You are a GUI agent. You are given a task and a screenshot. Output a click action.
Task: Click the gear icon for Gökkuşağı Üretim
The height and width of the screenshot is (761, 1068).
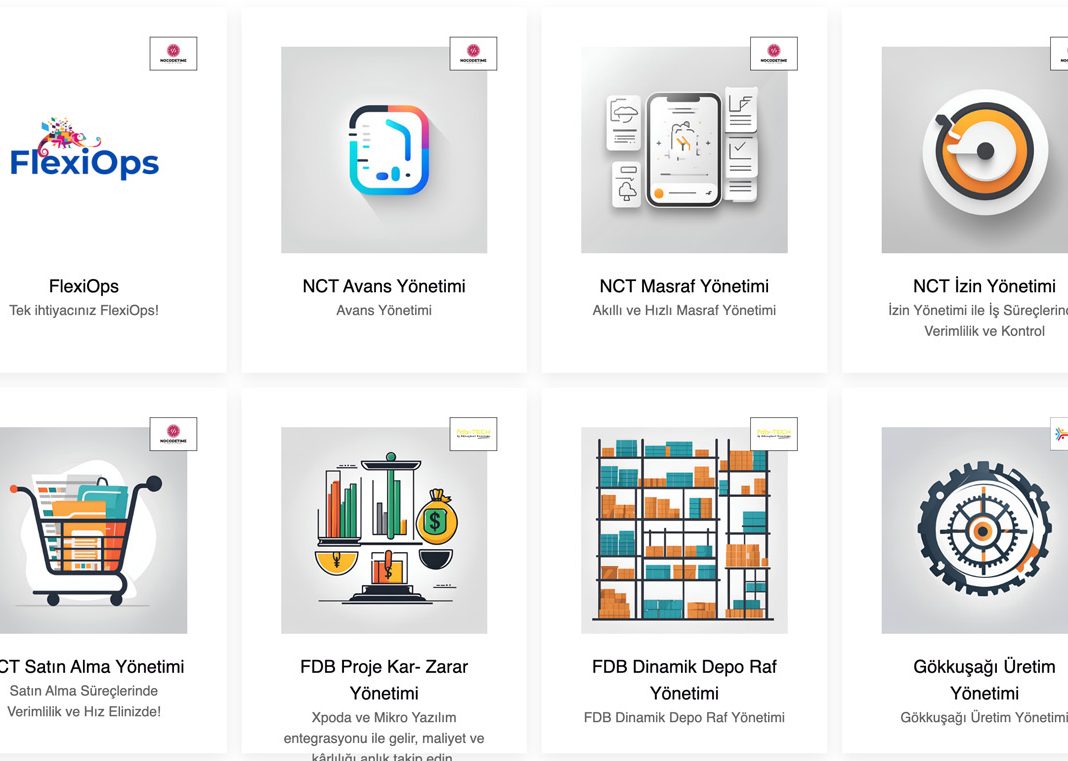tap(975, 530)
